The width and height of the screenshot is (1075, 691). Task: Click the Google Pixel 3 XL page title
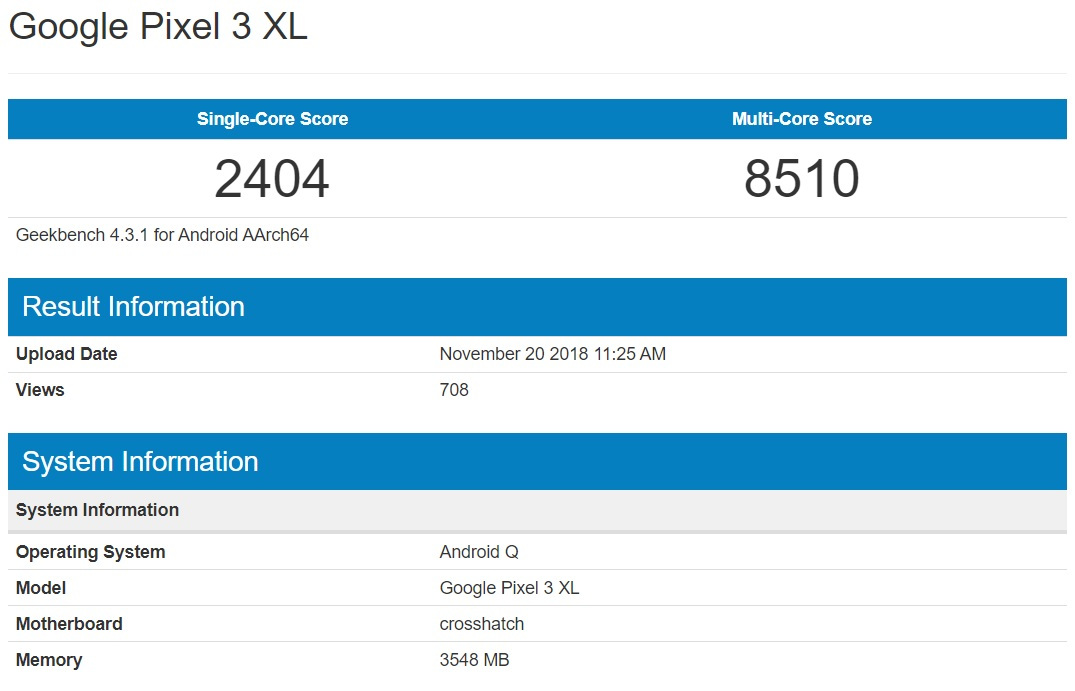pos(158,27)
